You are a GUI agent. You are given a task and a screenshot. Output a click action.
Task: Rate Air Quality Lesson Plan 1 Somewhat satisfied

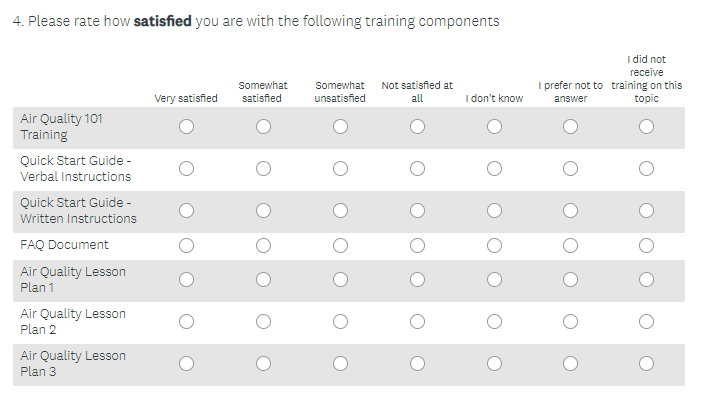coord(263,280)
